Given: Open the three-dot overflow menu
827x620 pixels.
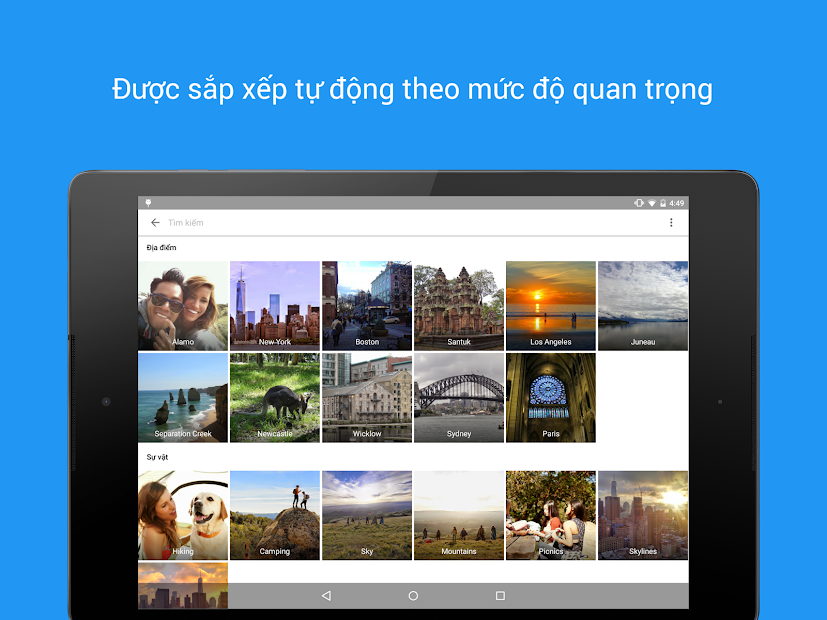Looking at the screenshot, I should click(x=671, y=222).
